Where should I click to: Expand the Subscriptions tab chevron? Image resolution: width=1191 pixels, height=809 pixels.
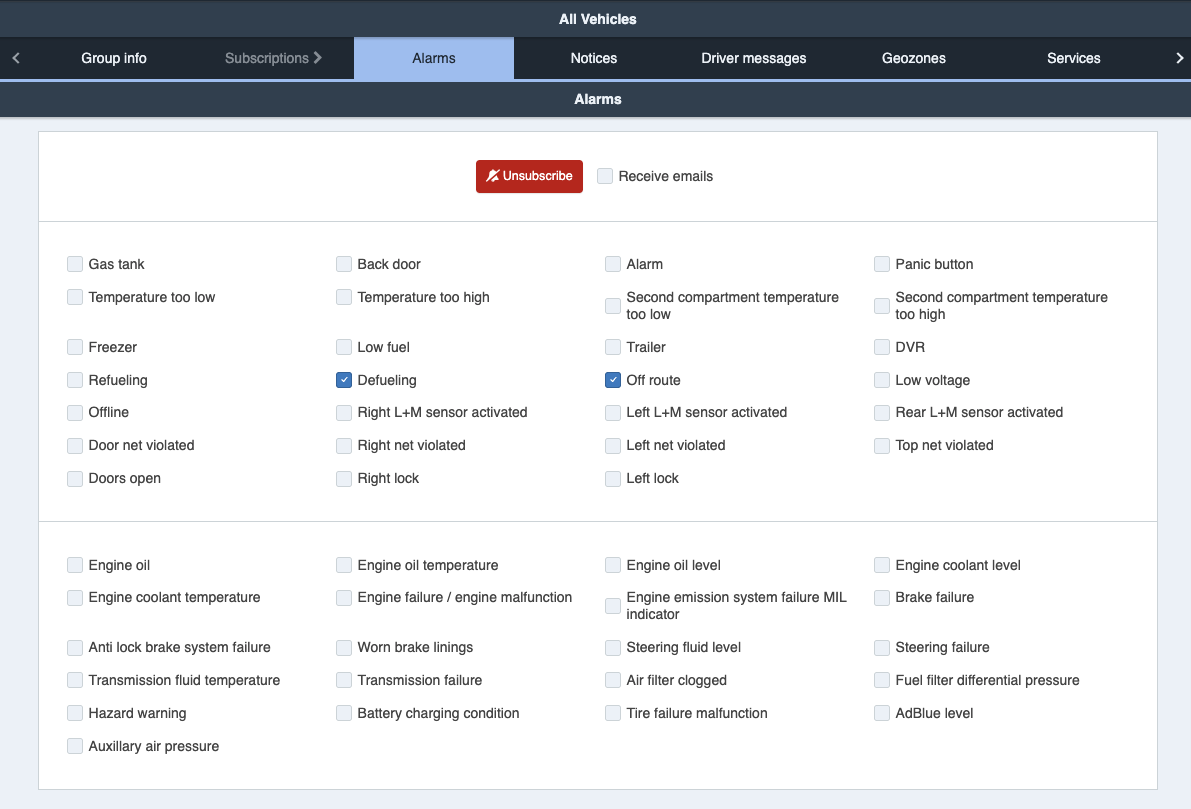[318, 58]
